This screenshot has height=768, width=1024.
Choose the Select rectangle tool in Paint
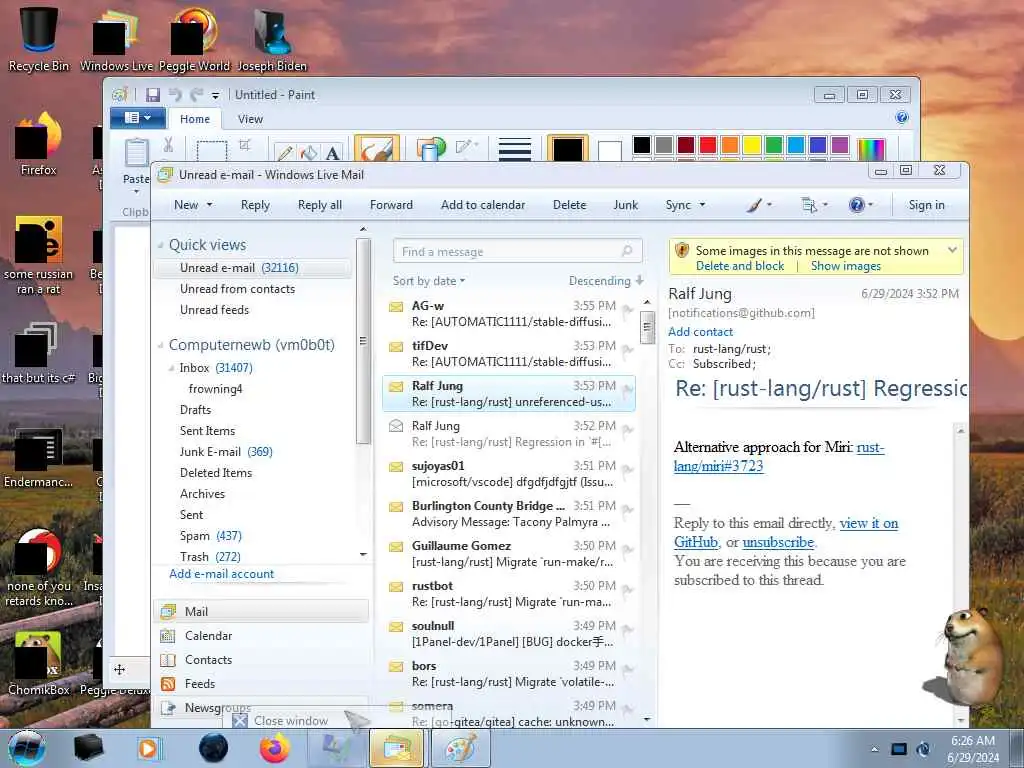point(212,151)
